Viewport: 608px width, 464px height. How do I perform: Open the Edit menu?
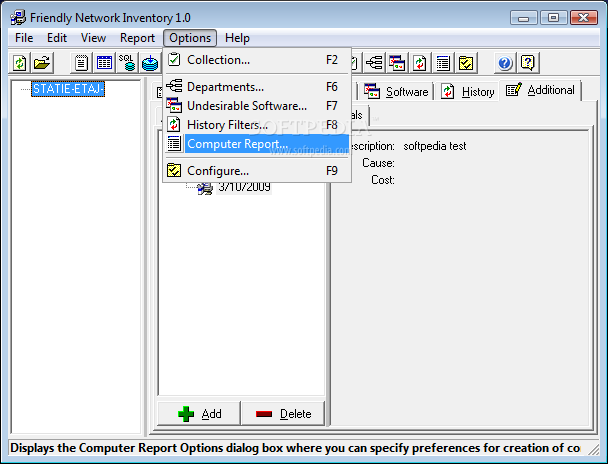point(57,38)
